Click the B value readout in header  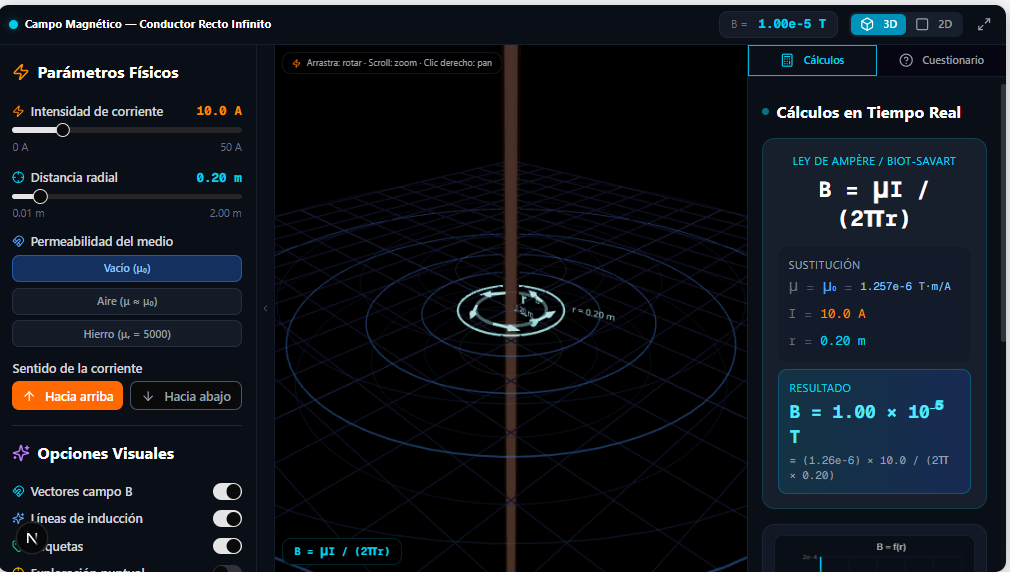point(778,24)
